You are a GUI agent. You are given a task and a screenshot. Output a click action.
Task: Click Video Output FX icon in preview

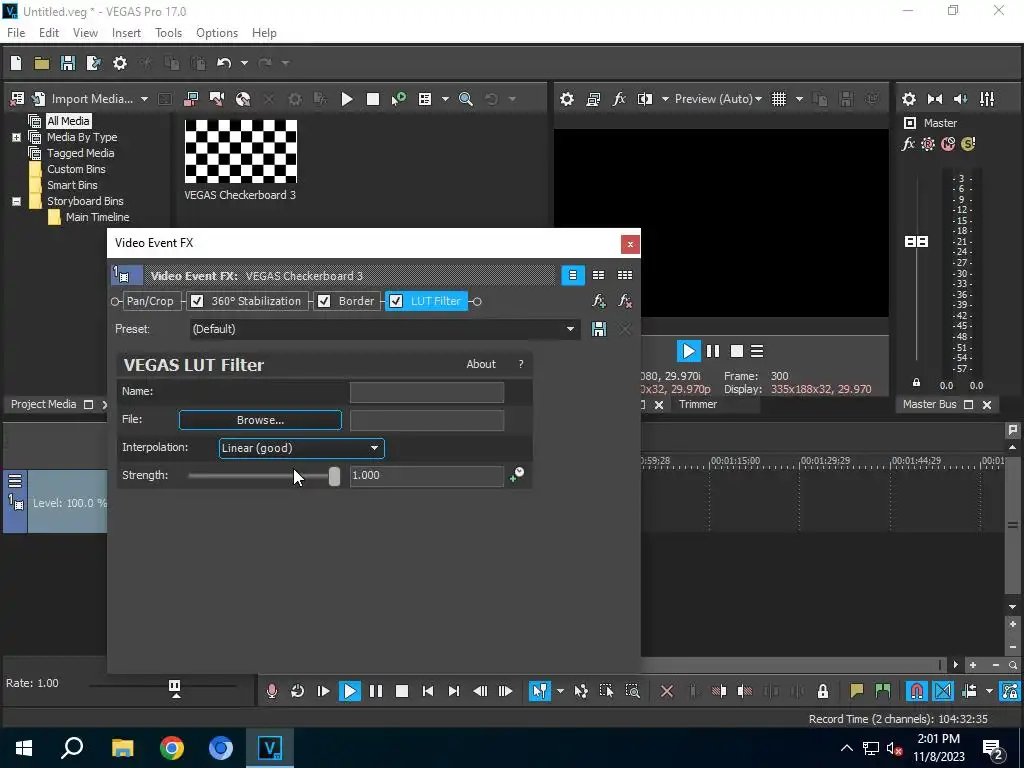tap(619, 99)
